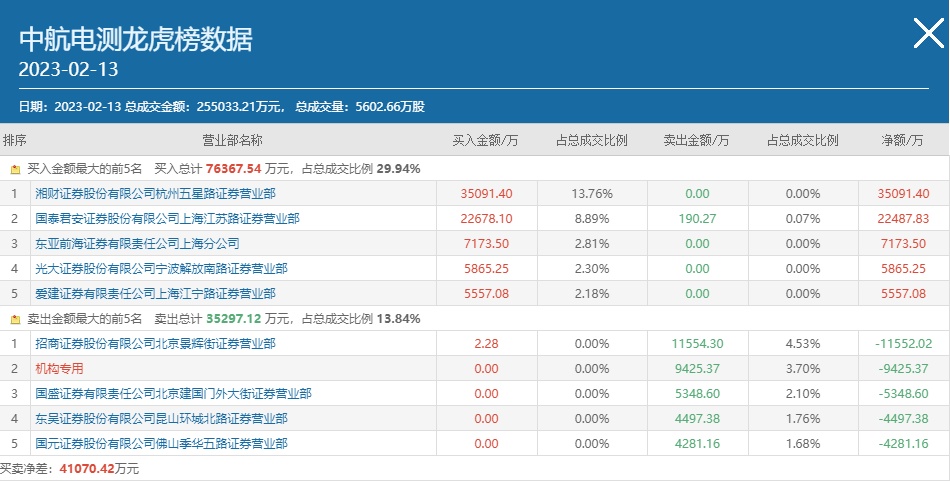Select 东吴证券昆山环城北路证券营业部 link
Viewport: 950px width, 481px height.
pos(161,418)
